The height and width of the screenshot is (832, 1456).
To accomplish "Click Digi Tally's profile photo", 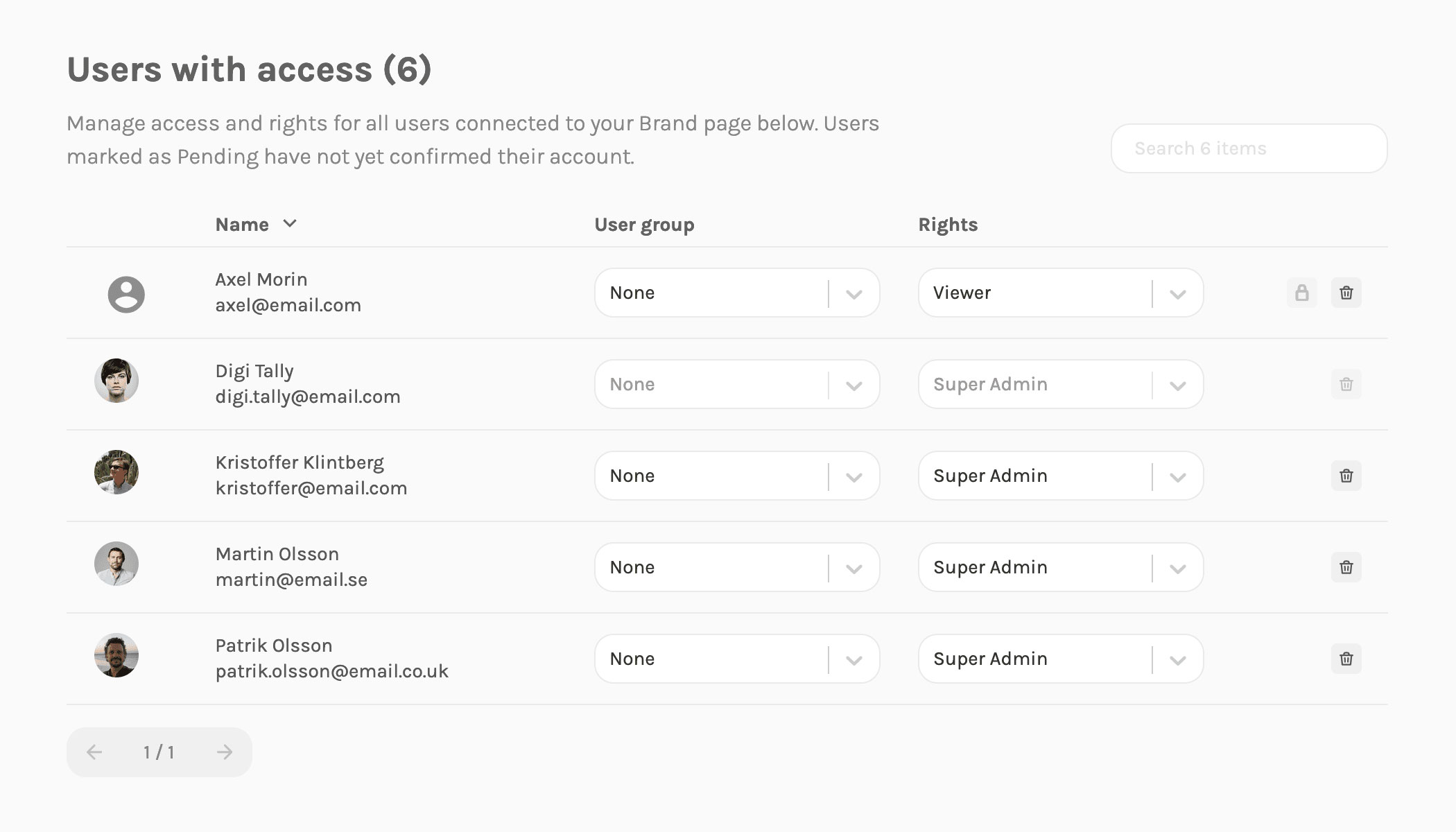I will tap(116, 381).
